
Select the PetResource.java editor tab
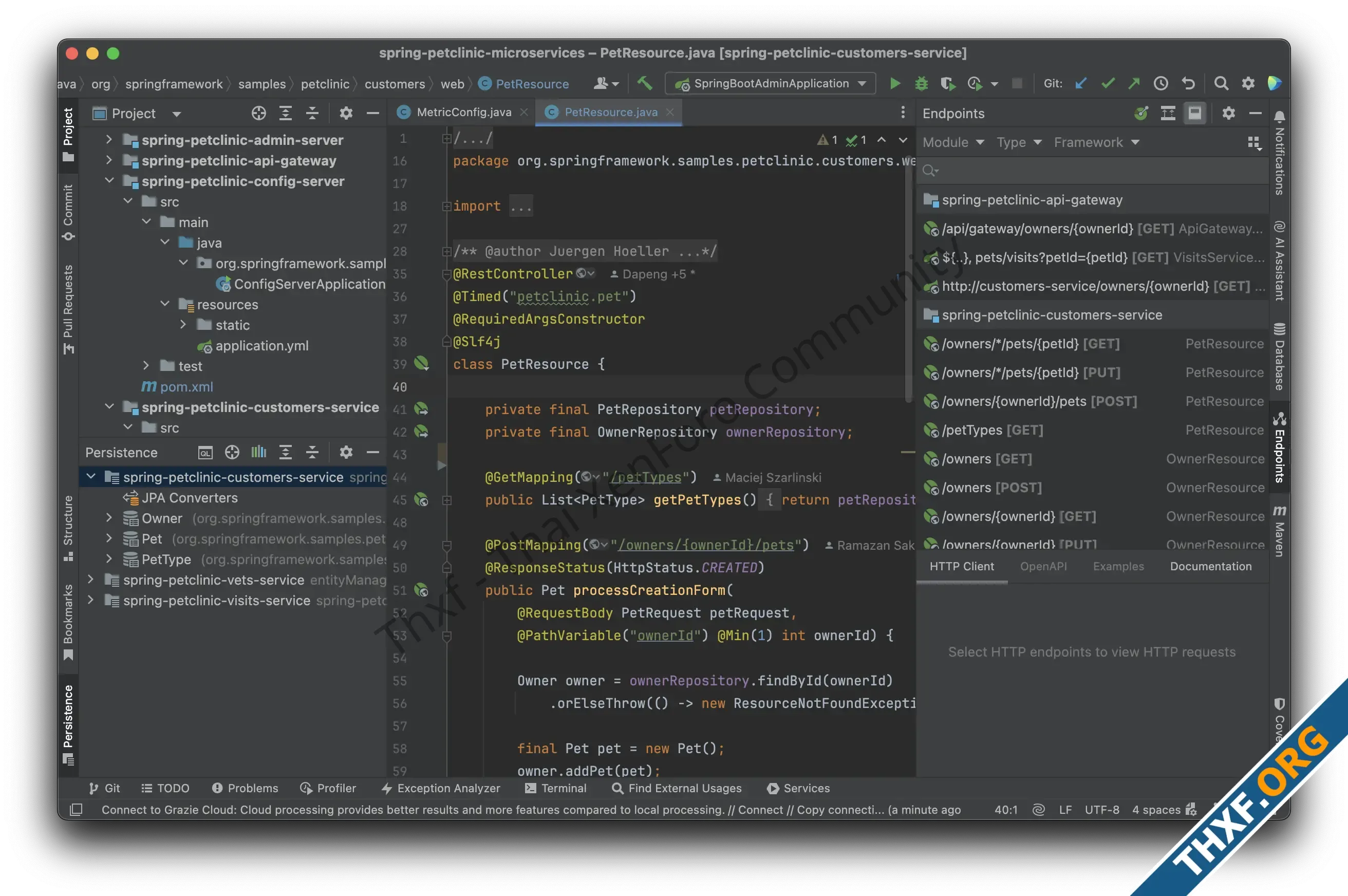pyautogui.click(x=609, y=112)
